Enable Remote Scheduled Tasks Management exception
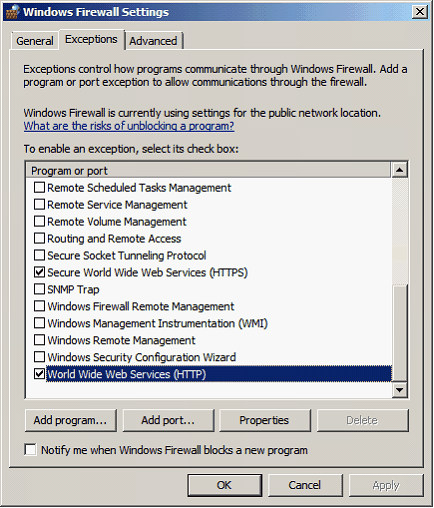This screenshot has height=508, width=434. click(39, 187)
